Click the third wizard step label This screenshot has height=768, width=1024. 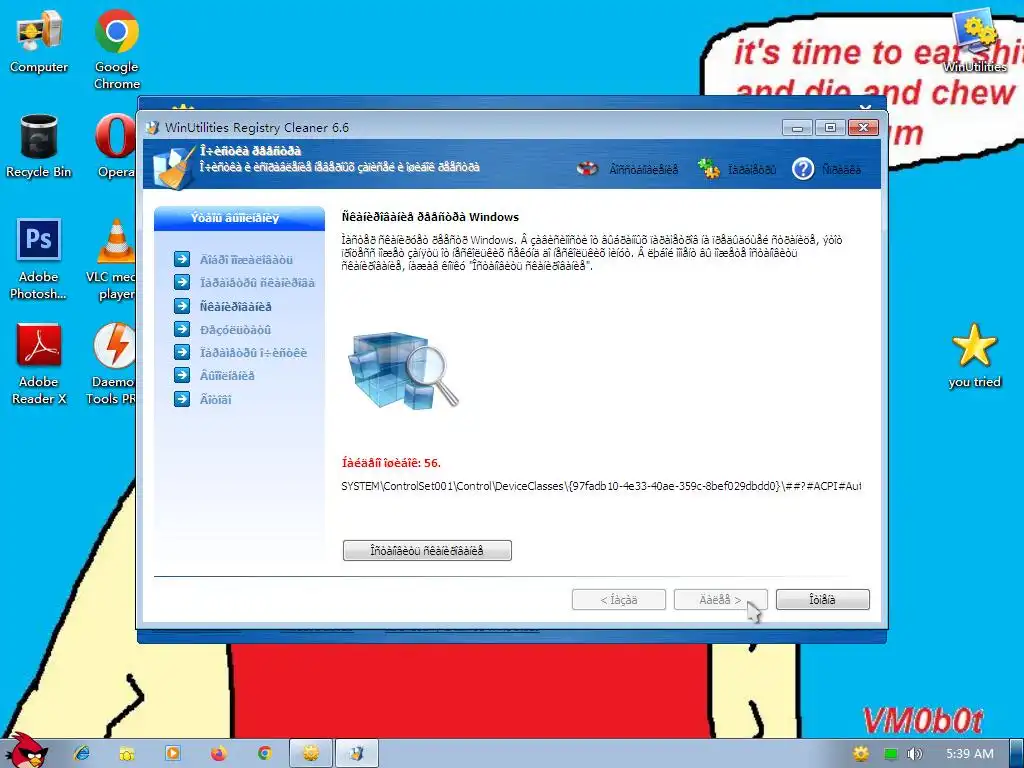[x=236, y=306]
